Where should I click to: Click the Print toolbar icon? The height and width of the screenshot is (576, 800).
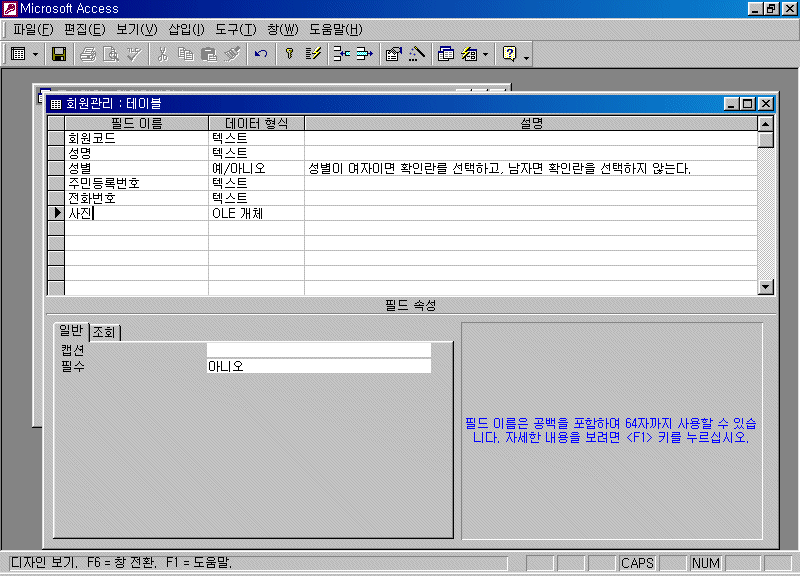(88, 54)
